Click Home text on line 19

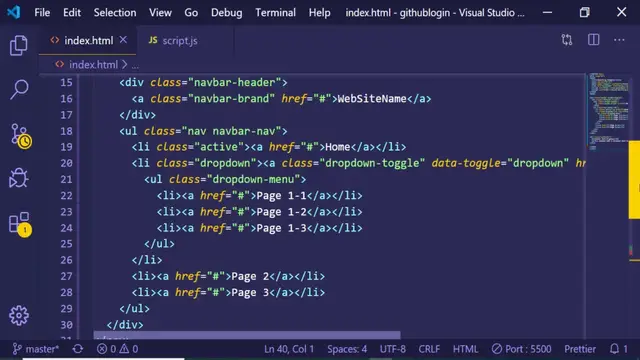pos(338,147)
